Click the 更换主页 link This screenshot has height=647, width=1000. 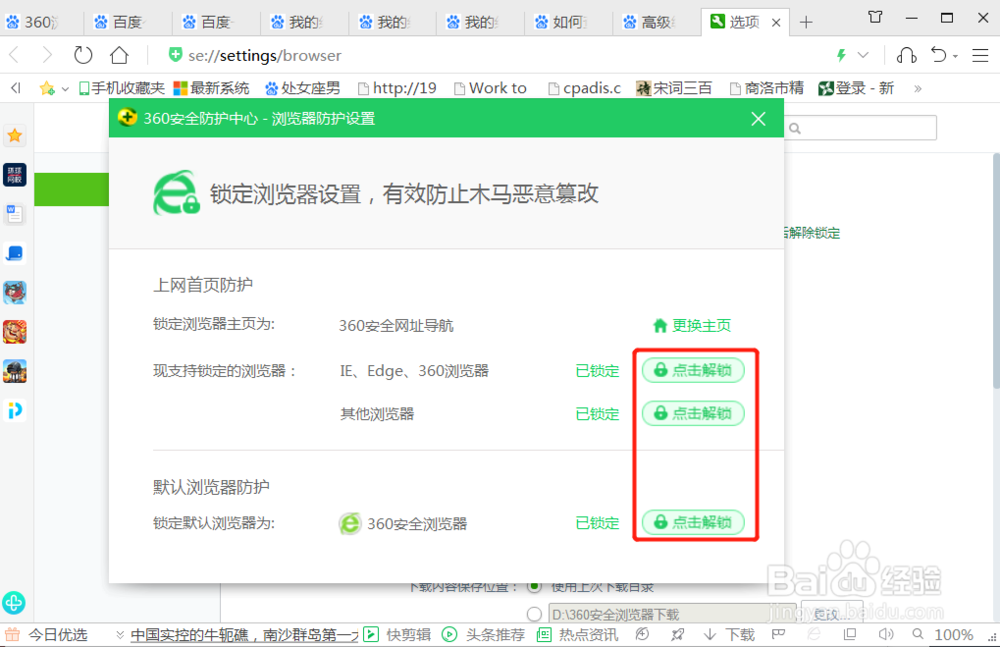(x=692, y=325)
